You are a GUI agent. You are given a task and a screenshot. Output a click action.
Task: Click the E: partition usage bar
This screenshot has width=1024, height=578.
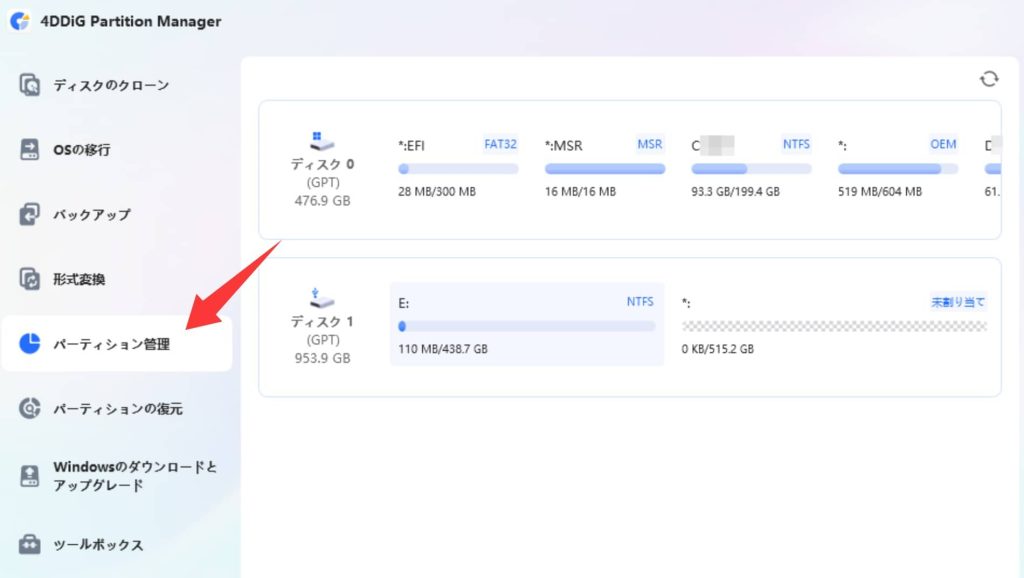[x=527, y=326]
